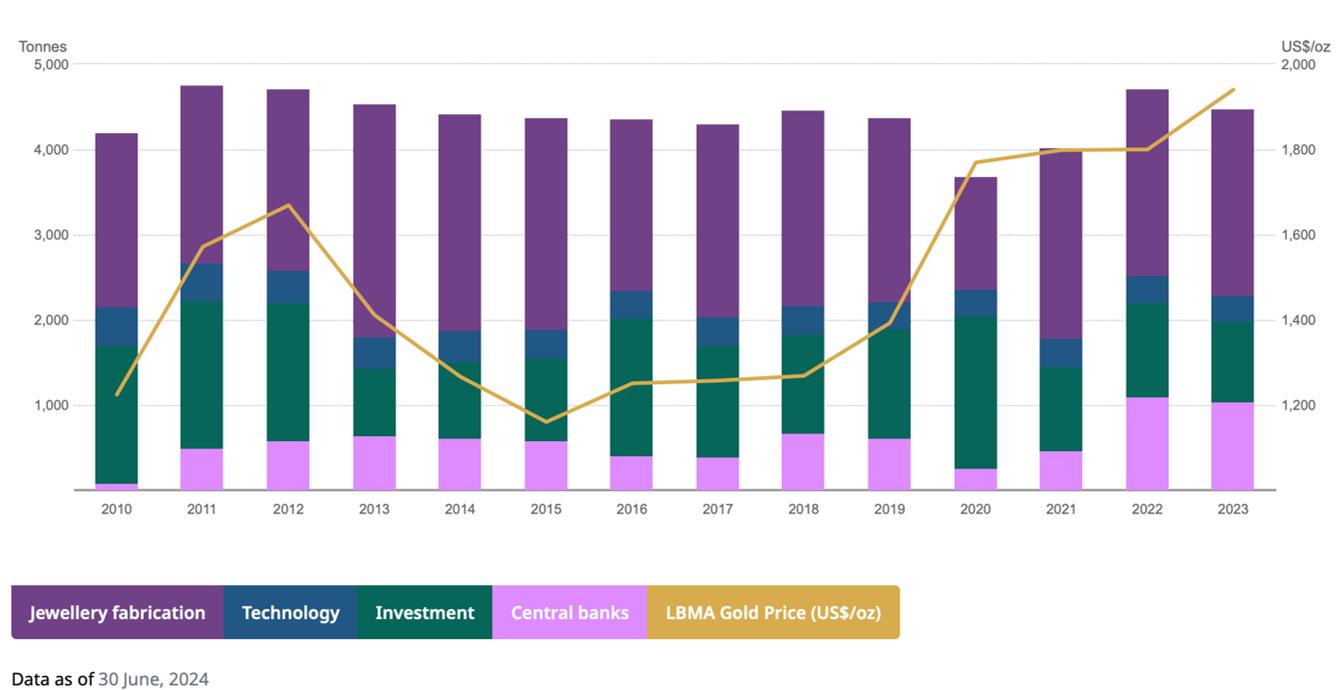Hide the Central banks legend series
Screen dimensions: 1338x690
click(569, 612)
